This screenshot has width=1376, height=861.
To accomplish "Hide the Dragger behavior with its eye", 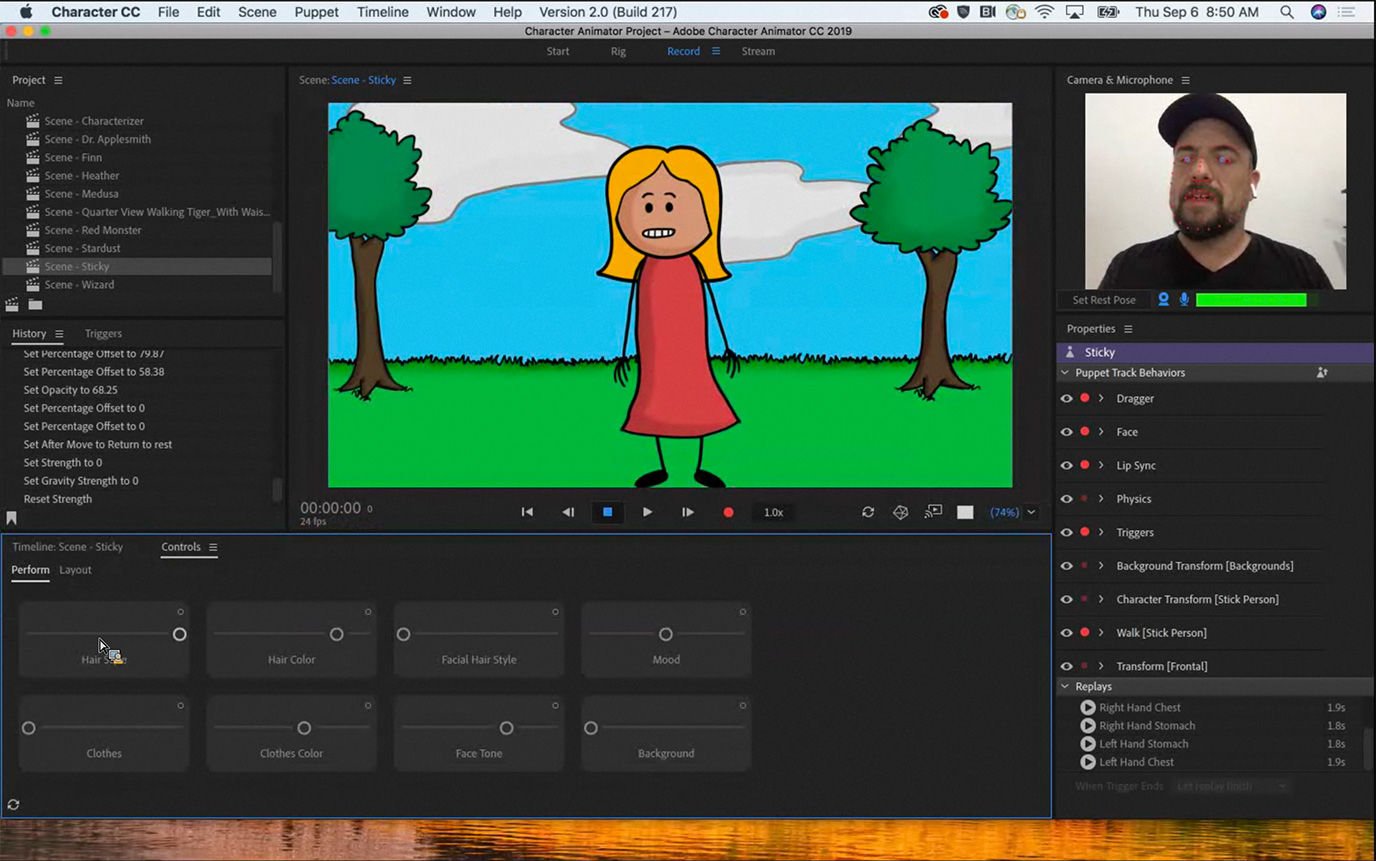I will (1066, 398).
